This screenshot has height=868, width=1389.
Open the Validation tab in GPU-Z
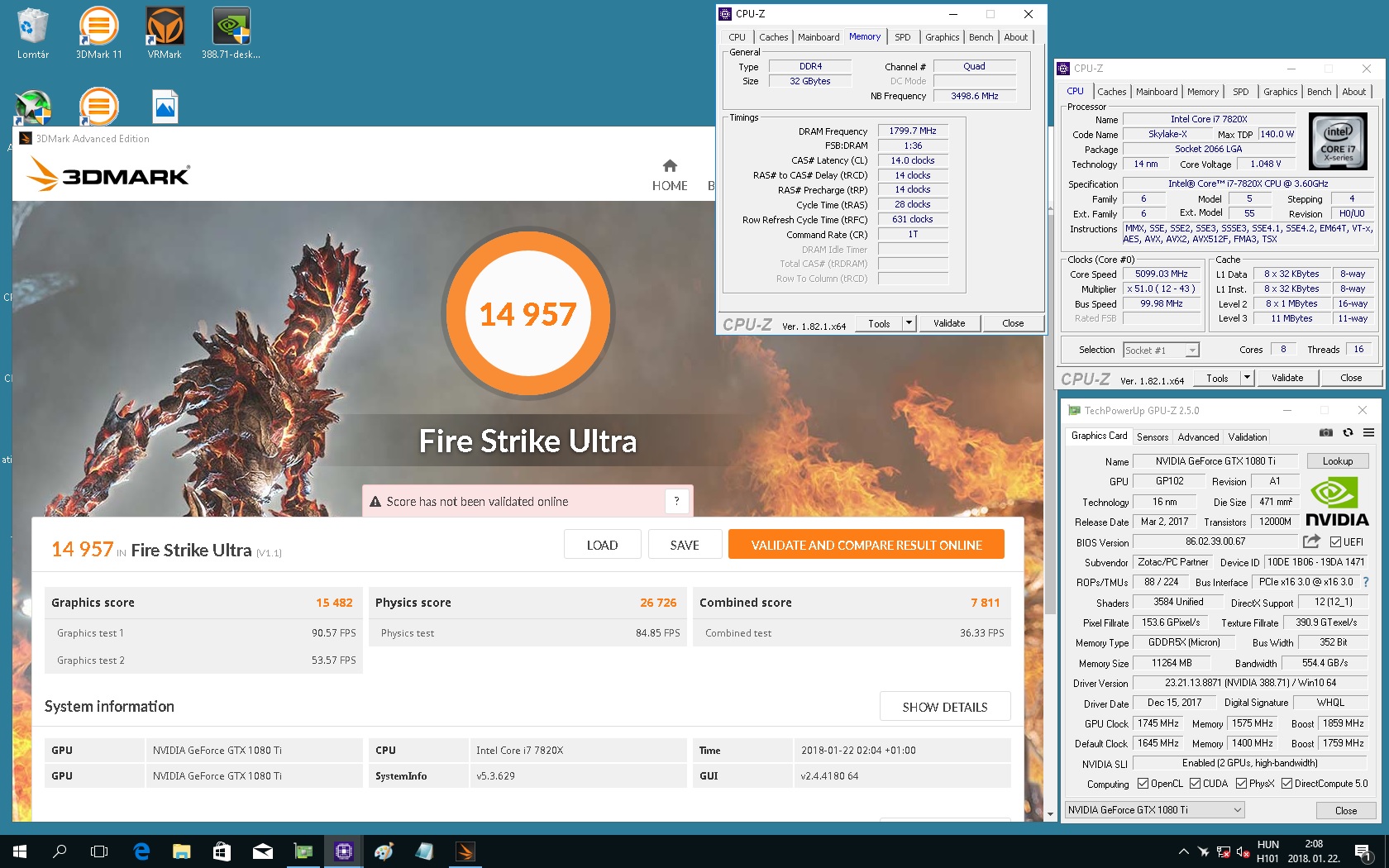point(1247,437)
